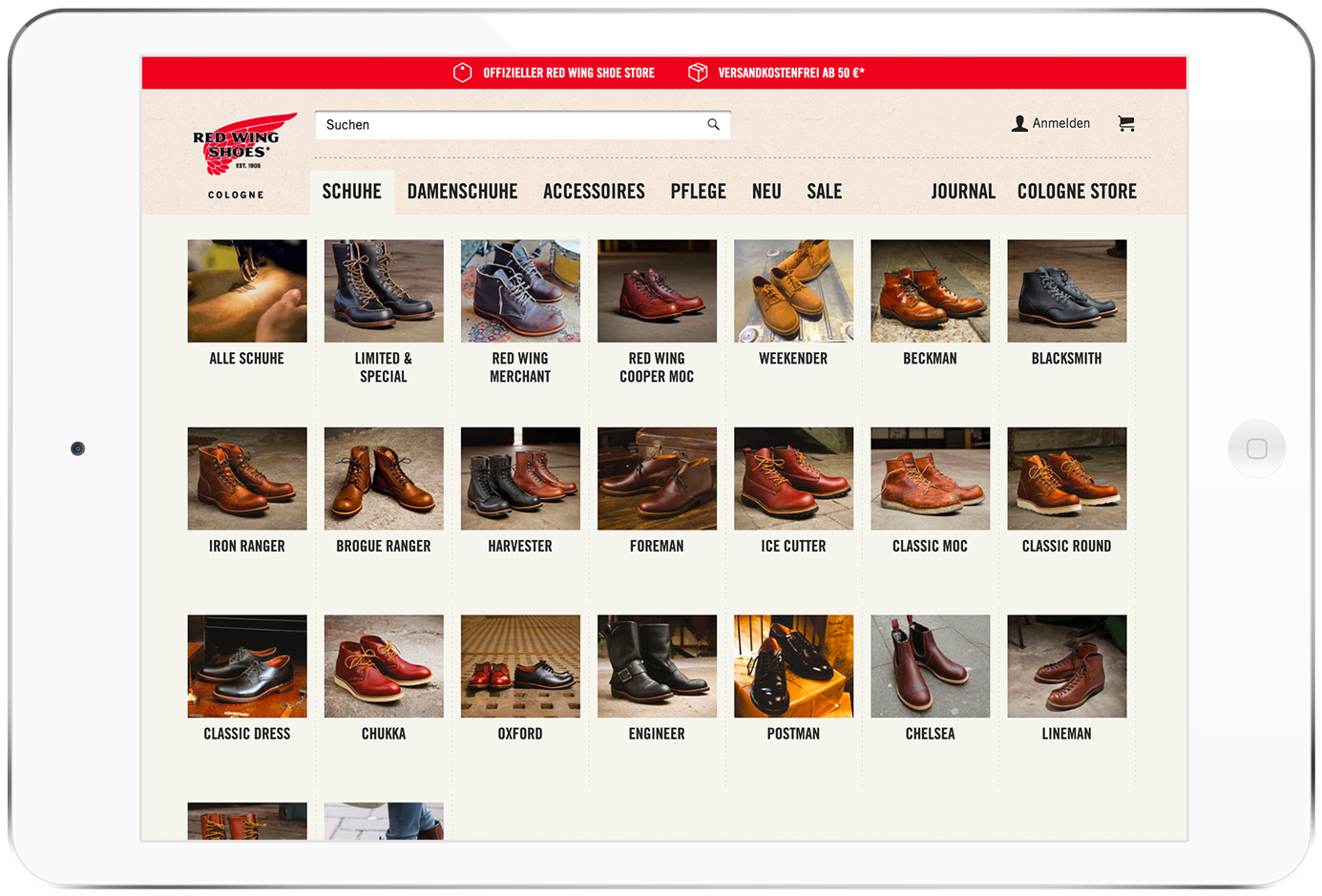Open the Foreman shoe thumbnail
Screen dimensions: 1322x896
coord(657,479)
